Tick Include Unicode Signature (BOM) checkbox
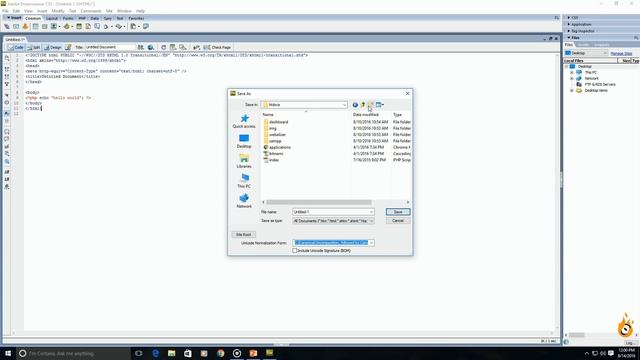Screen dimensions: 640x360 click(x=295, y=251)
